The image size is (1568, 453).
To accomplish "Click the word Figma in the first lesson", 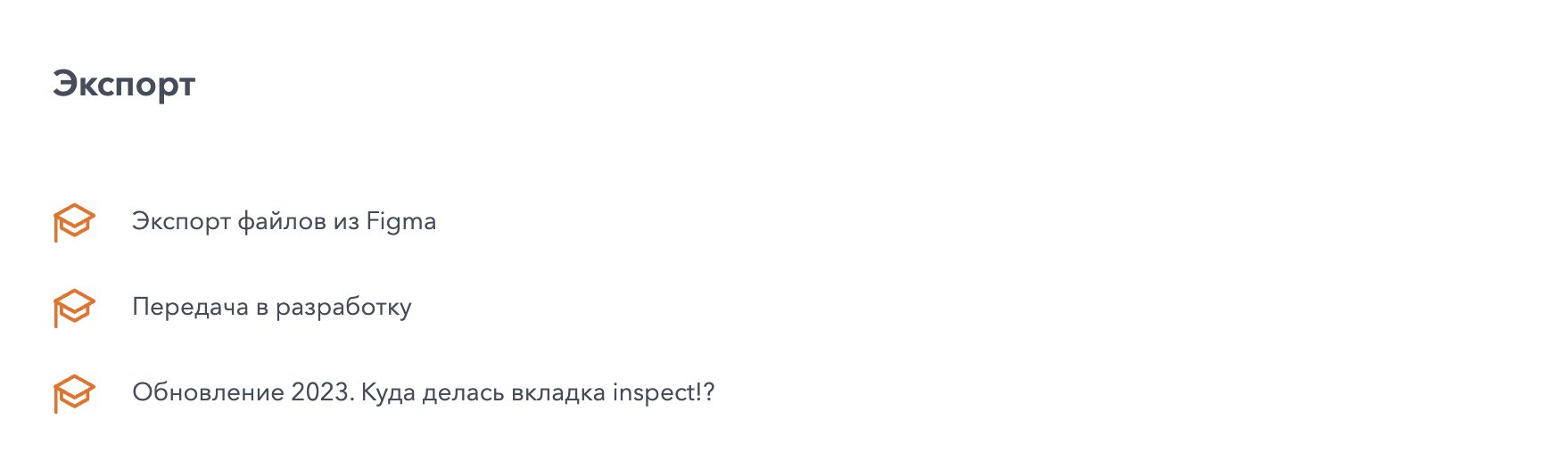I will pyautogui.click(x=401, y=221).
